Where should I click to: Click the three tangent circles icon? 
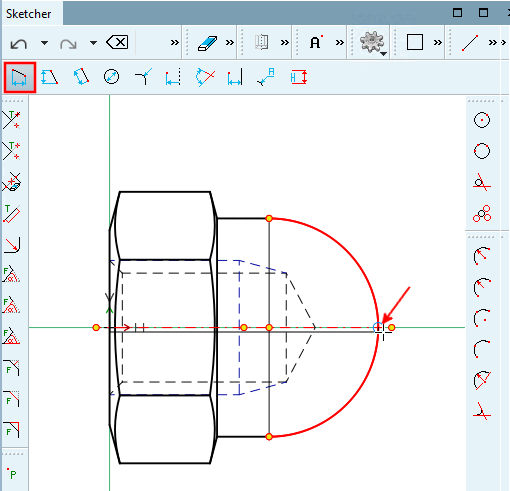482,213
